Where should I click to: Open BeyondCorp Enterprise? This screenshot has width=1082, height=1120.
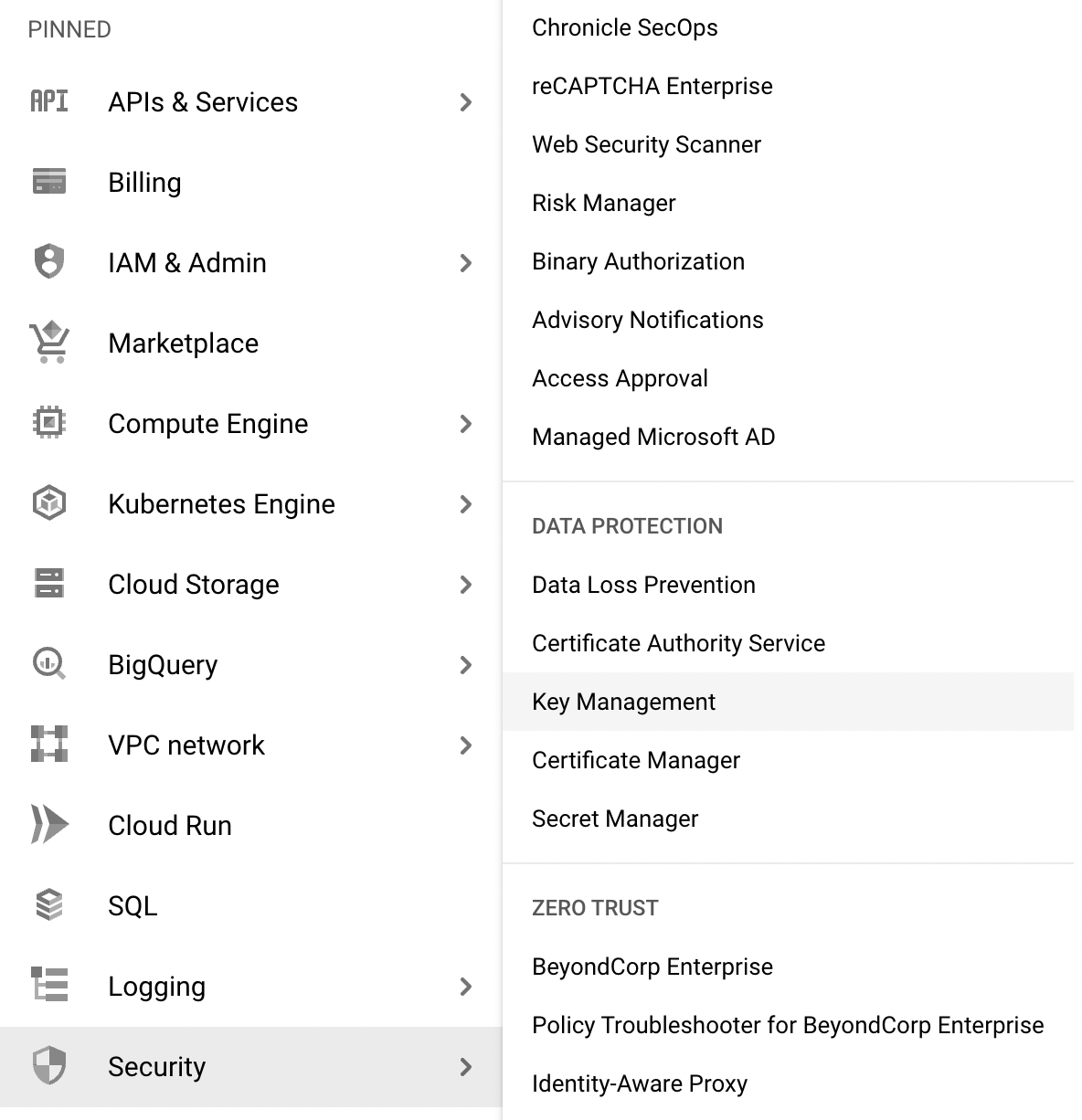652,967
